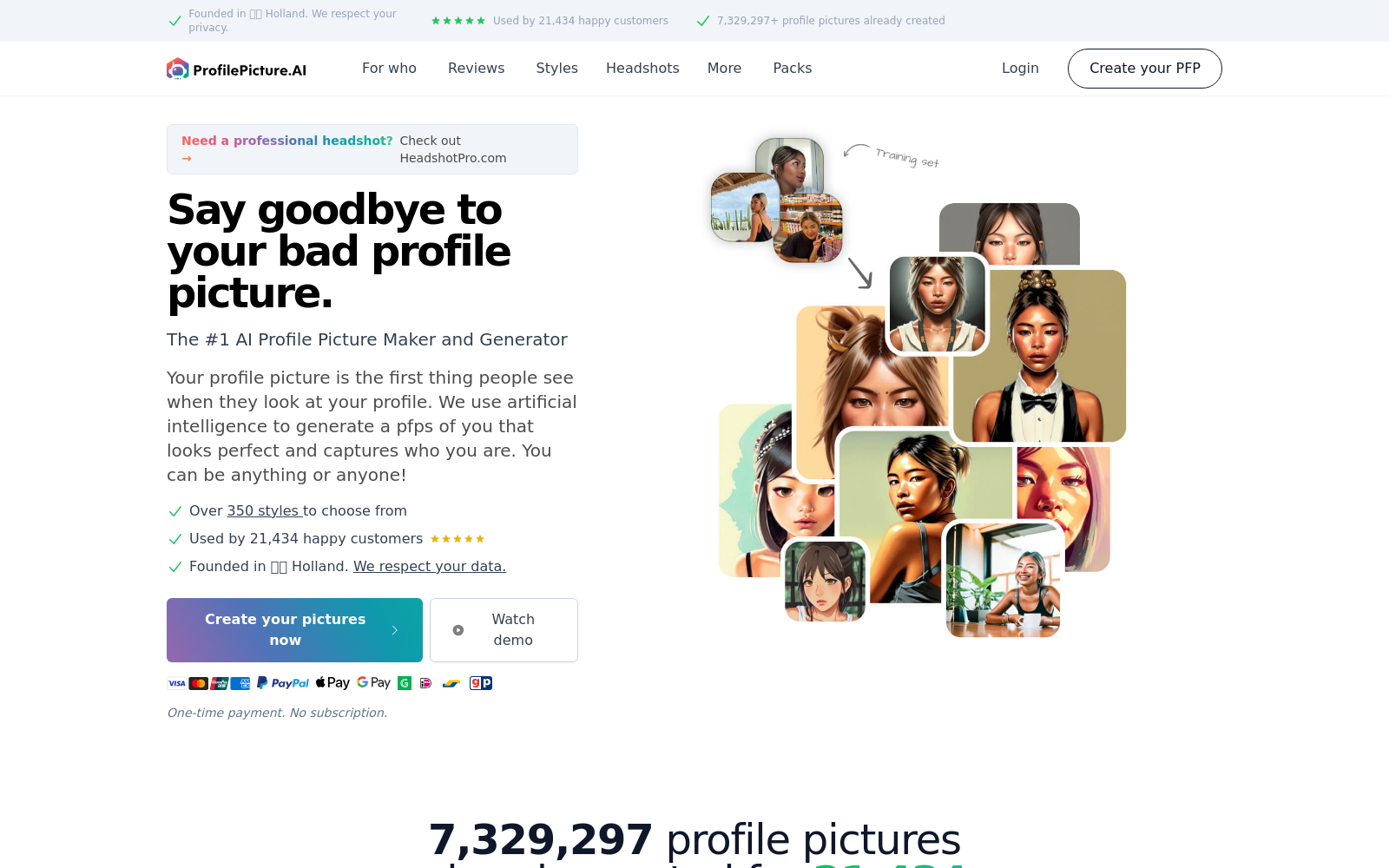Click the ProfilePicture.AI logo icon
The image size is (1389, 868).
point(178,69)
